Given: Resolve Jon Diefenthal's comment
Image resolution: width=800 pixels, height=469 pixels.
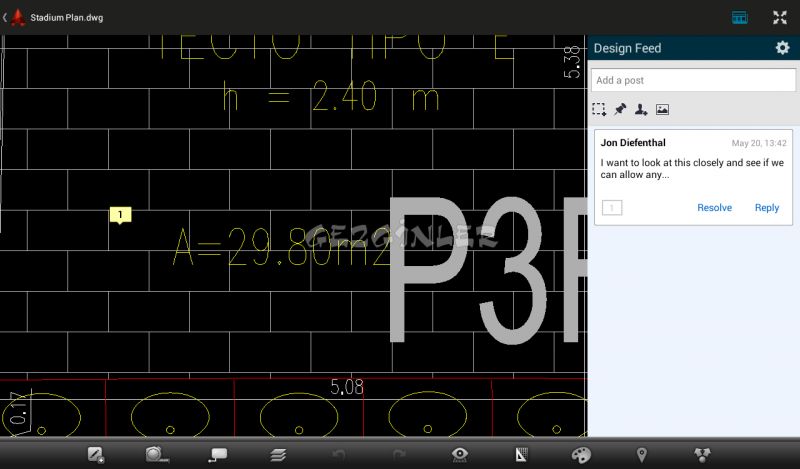Looking at the screenshot, I should pyautogui.click(x=714, y=208).
